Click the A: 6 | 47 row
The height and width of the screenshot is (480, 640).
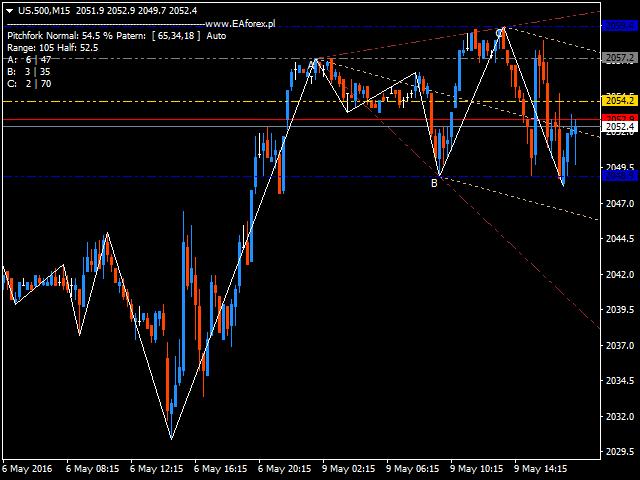(x=29, y=60)
